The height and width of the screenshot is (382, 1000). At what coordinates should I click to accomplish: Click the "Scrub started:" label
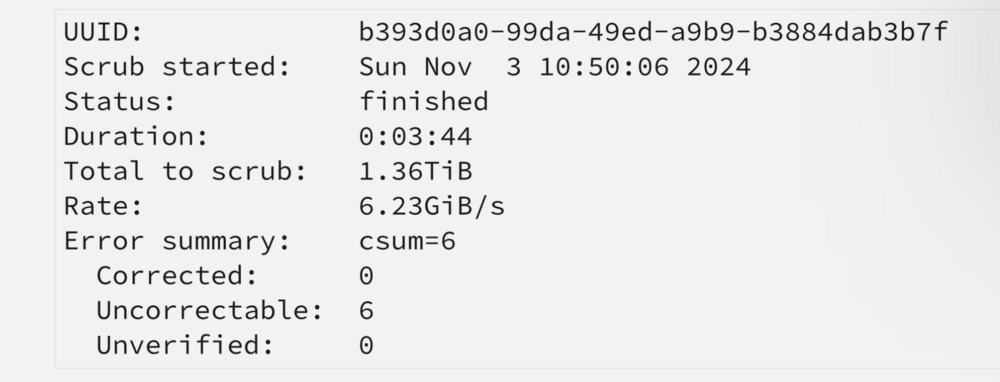(177, 66)
